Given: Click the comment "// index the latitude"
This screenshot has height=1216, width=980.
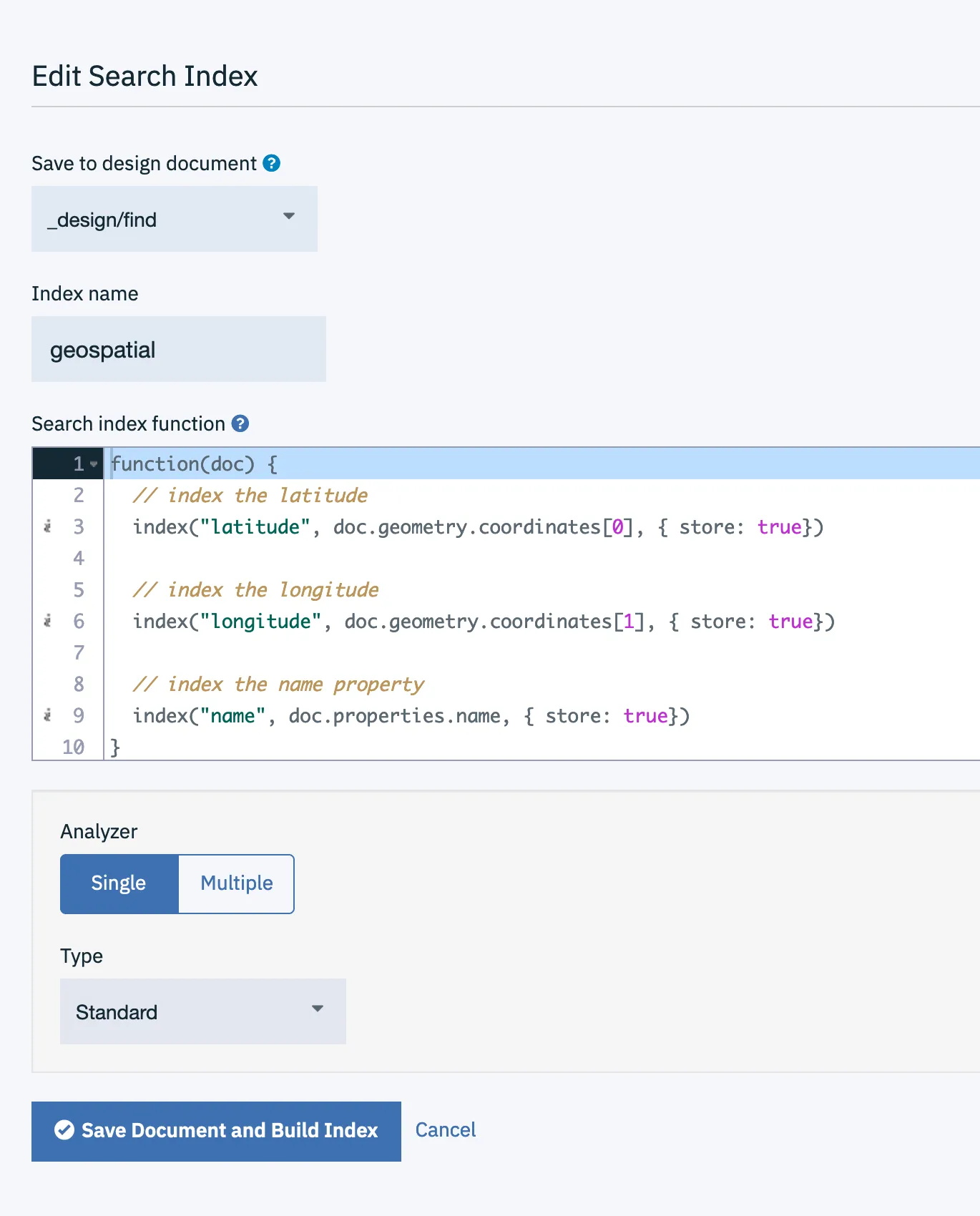Looking at the screenshot, I should [x=250, y=496].
